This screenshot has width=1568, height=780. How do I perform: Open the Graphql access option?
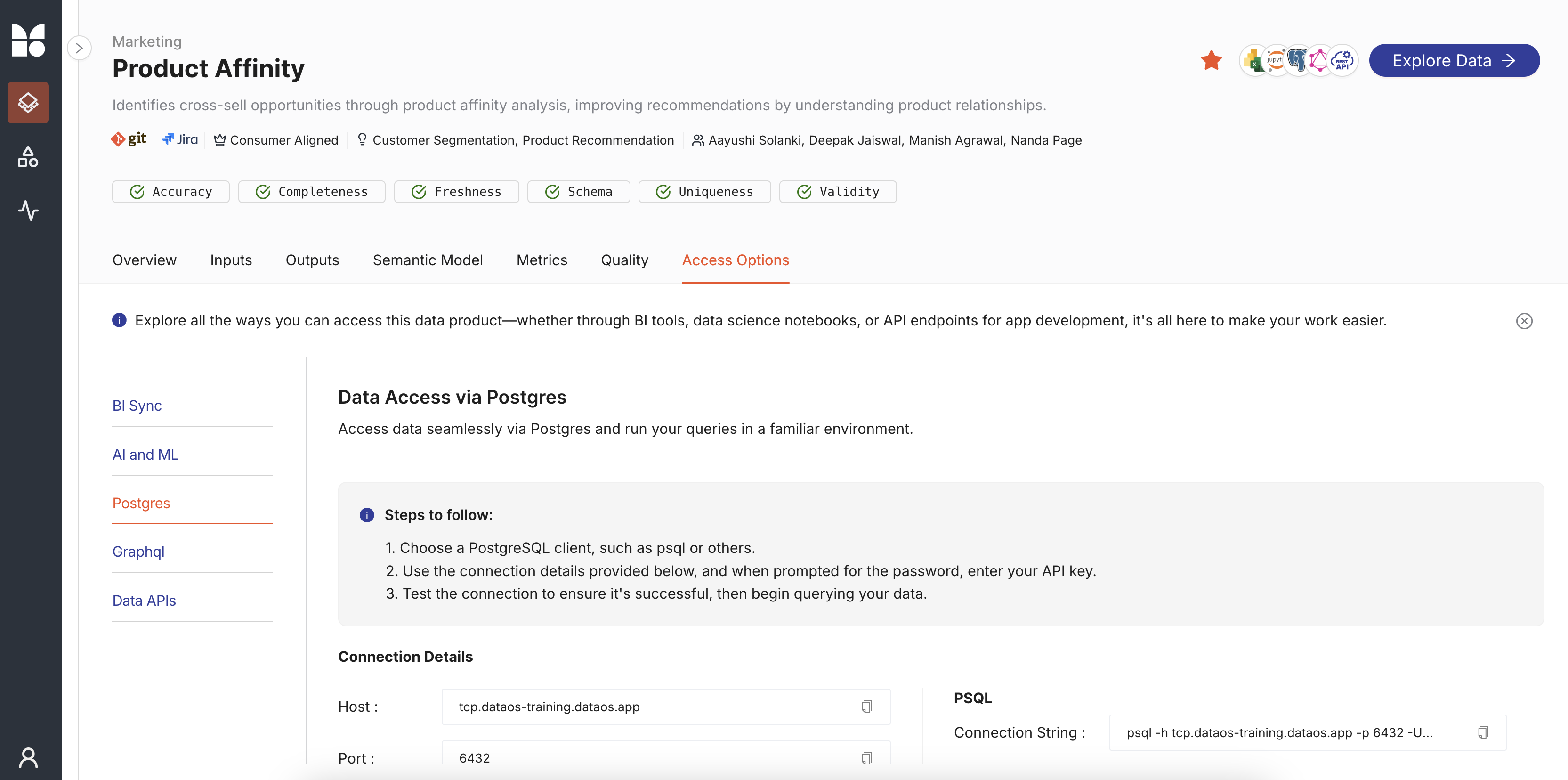tap(139, 552)
